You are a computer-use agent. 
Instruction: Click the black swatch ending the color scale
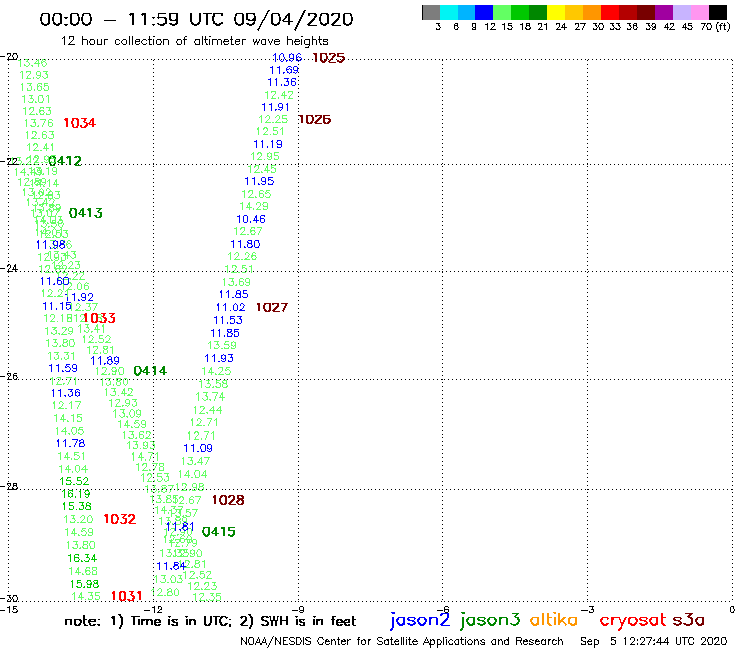click(x=718, y=12)
